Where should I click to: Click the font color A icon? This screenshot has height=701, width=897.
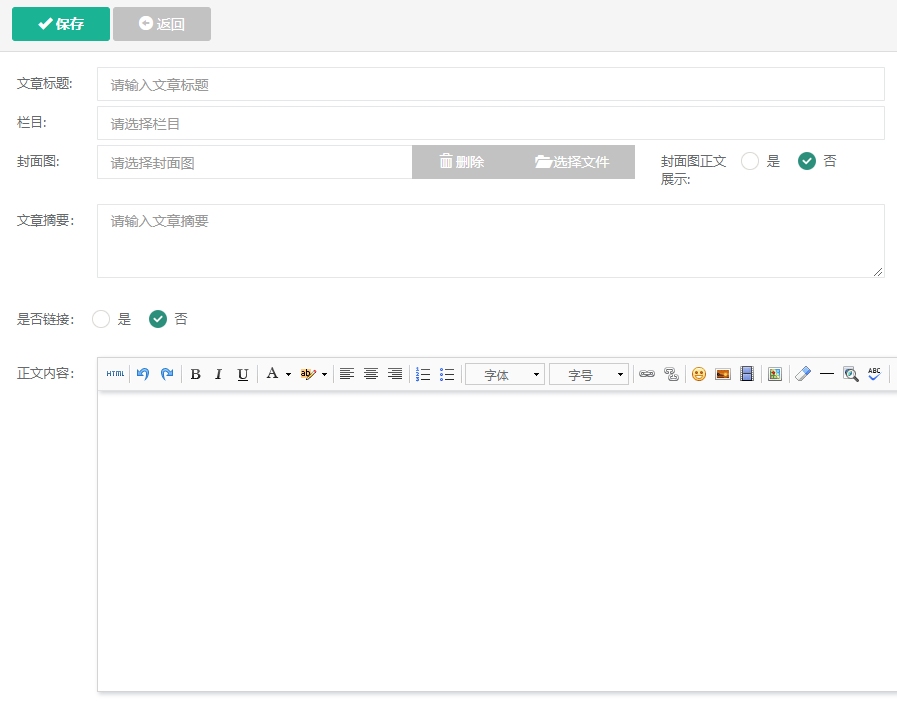272,374
